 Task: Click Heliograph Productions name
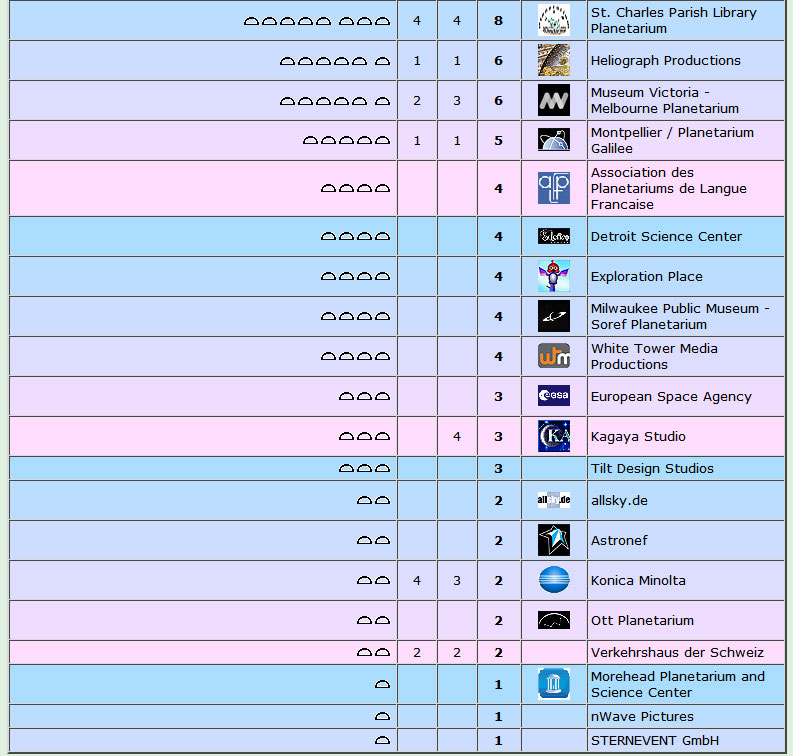[666, 61]
